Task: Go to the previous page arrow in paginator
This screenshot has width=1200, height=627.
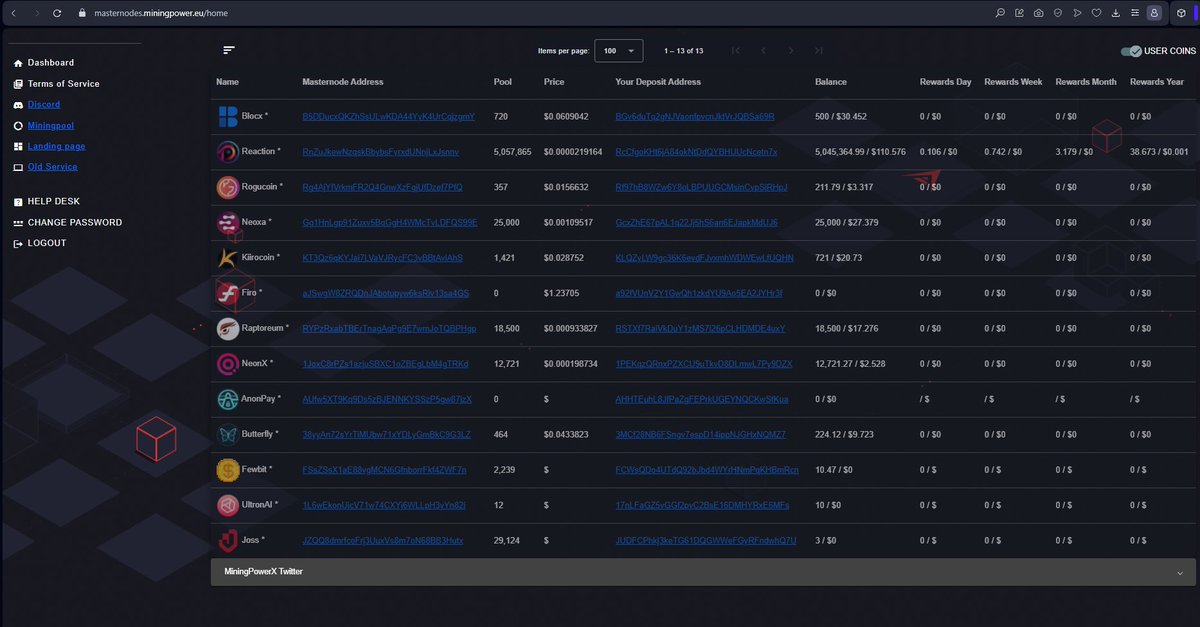Action: click(763, 51)
